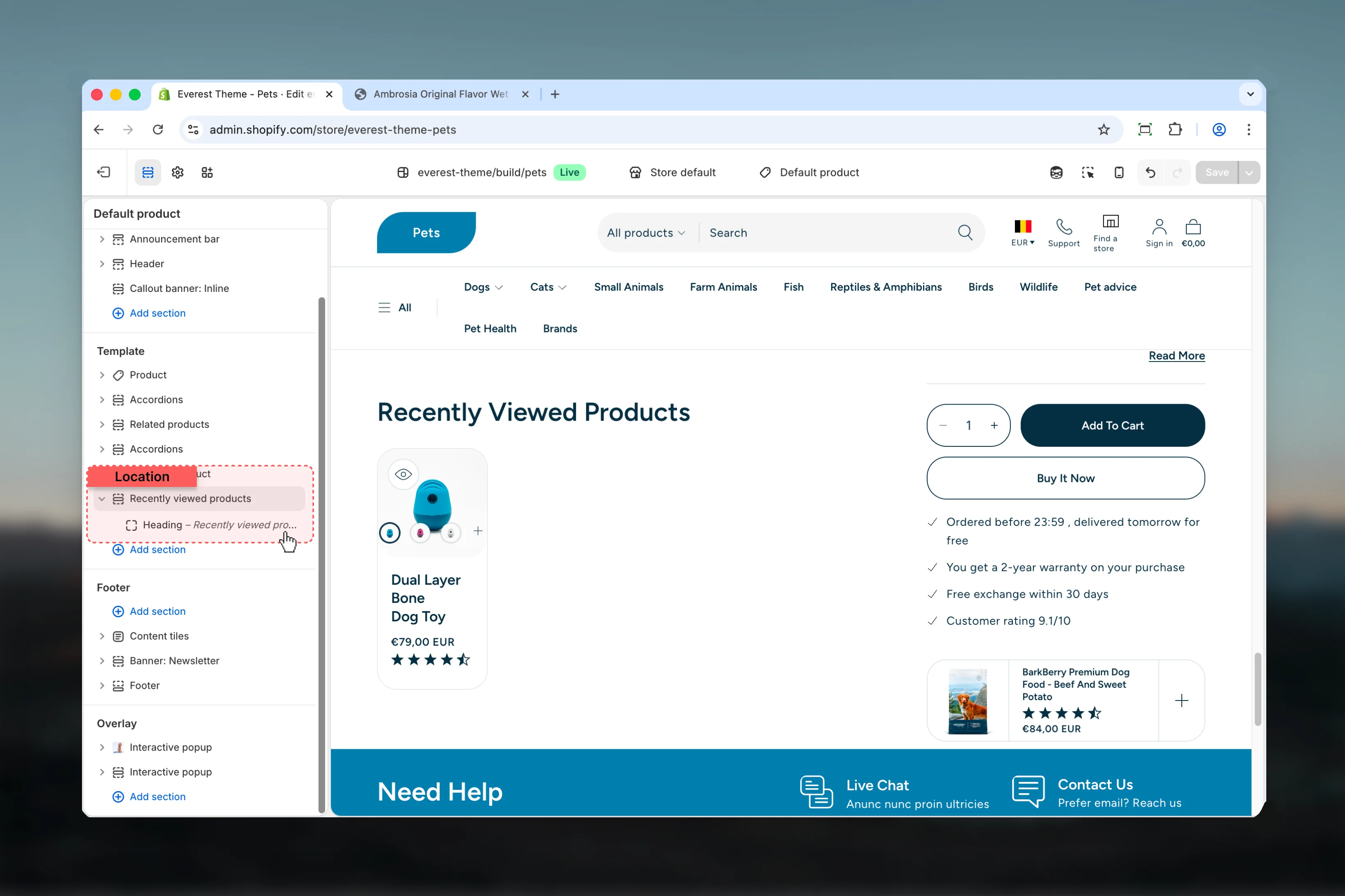The height and width of the screenshot is (896, 1345).
Task: Decrease product quantity with minus
Action: (x=943, y=425)
